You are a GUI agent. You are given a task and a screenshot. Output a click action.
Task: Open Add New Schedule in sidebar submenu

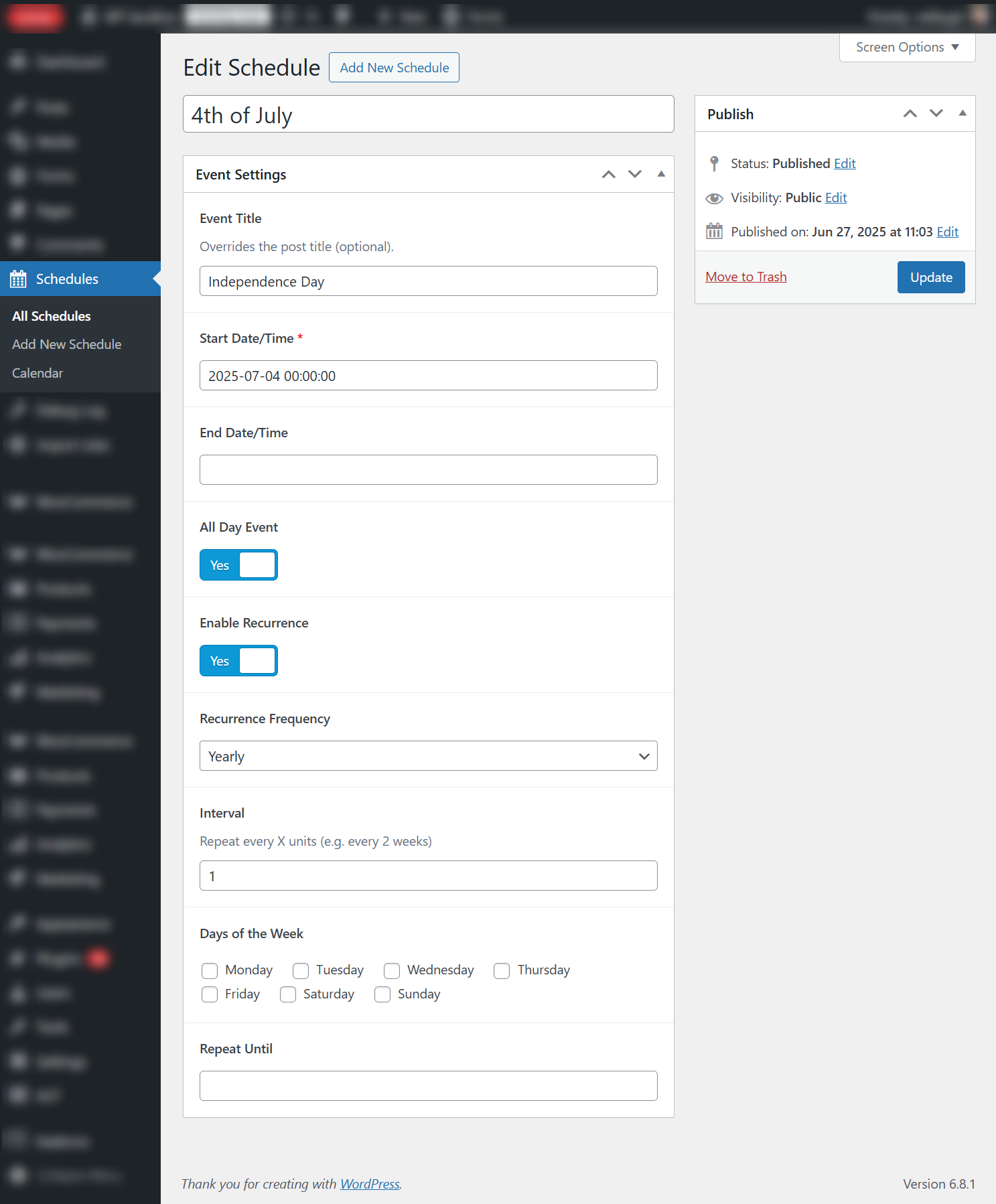pyautogui.click(x=67, y=344)
